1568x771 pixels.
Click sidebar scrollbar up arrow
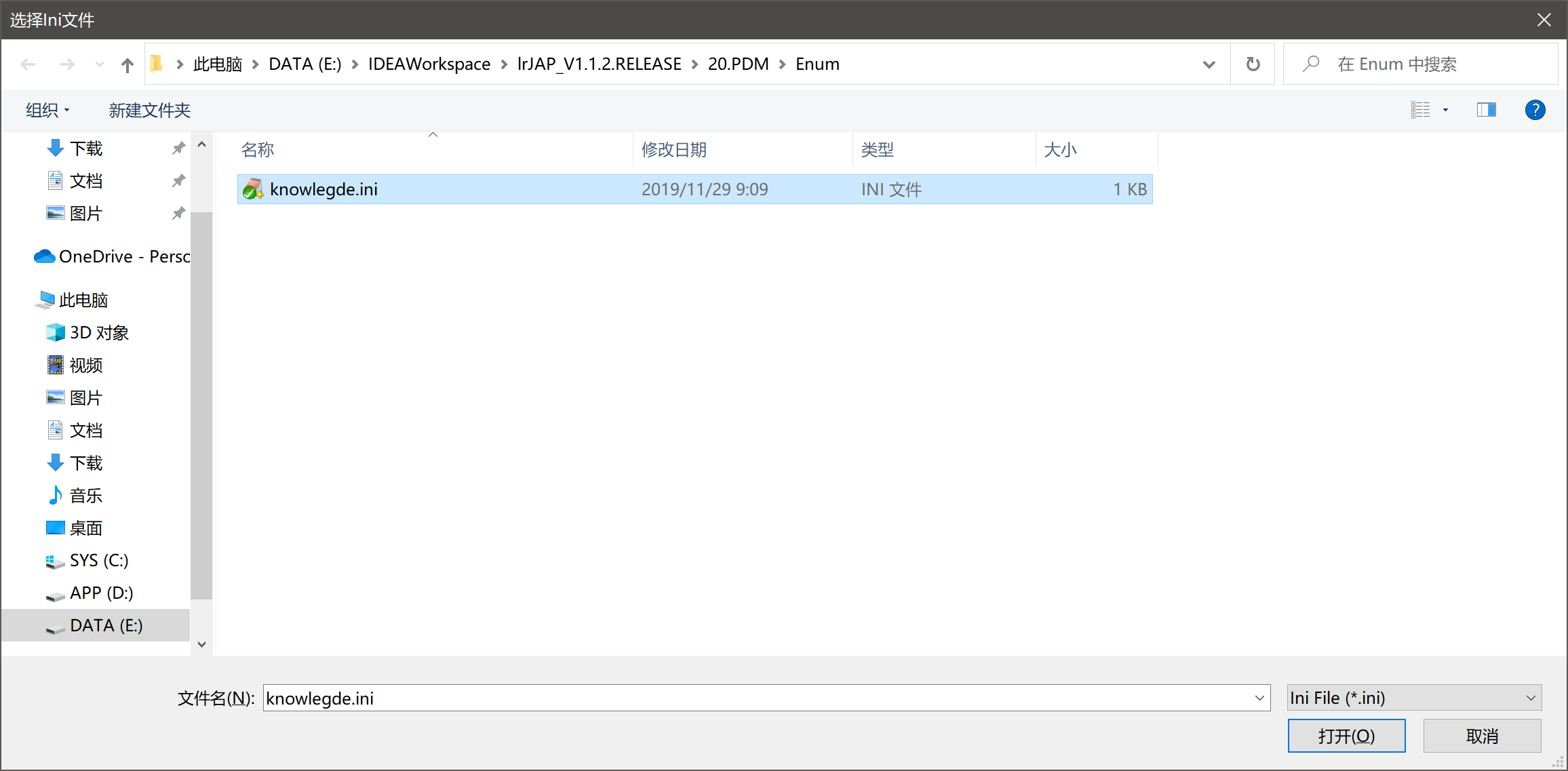click(201, 144)
